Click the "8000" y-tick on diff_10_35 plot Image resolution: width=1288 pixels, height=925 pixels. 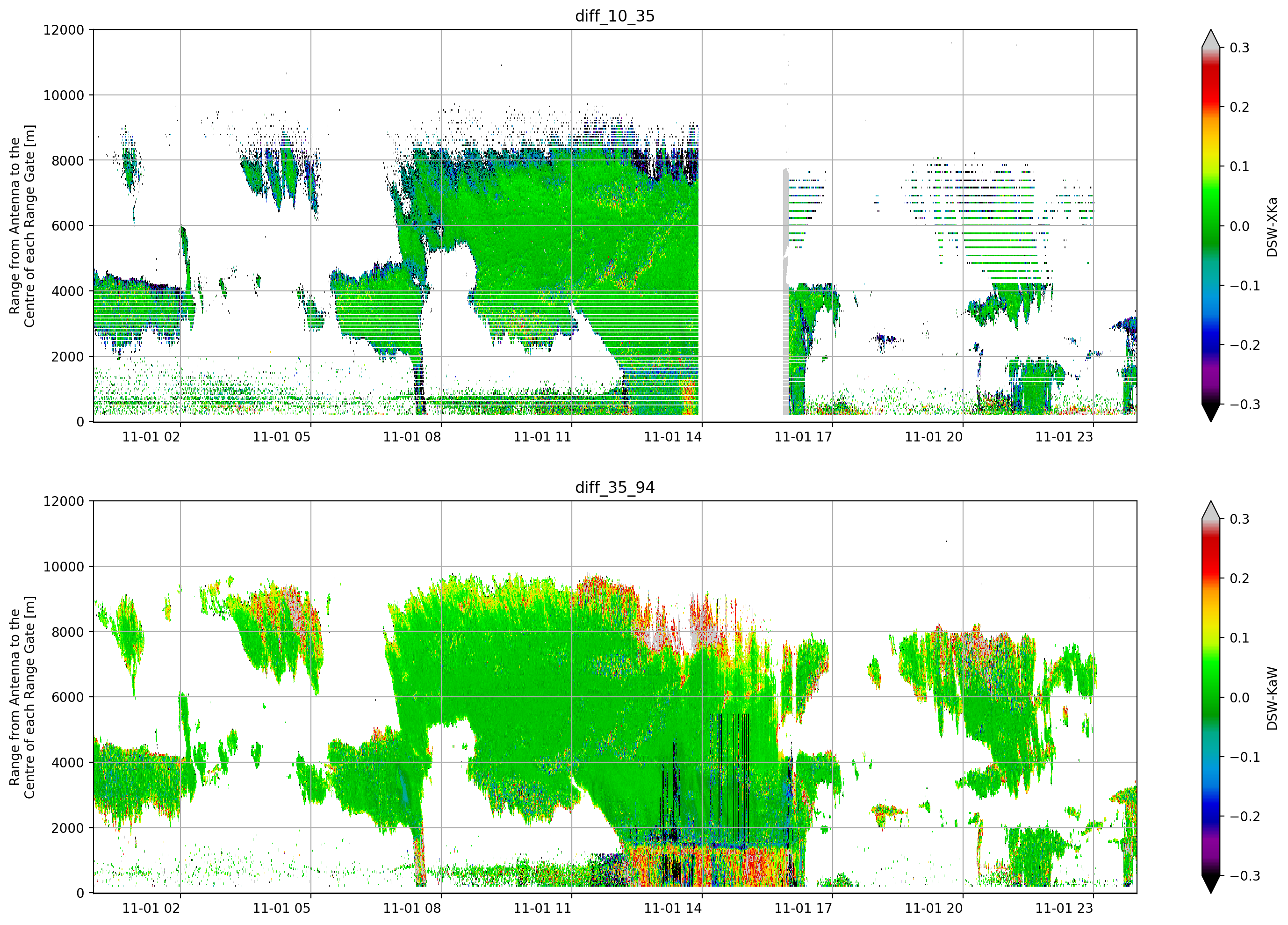(68, 161)
